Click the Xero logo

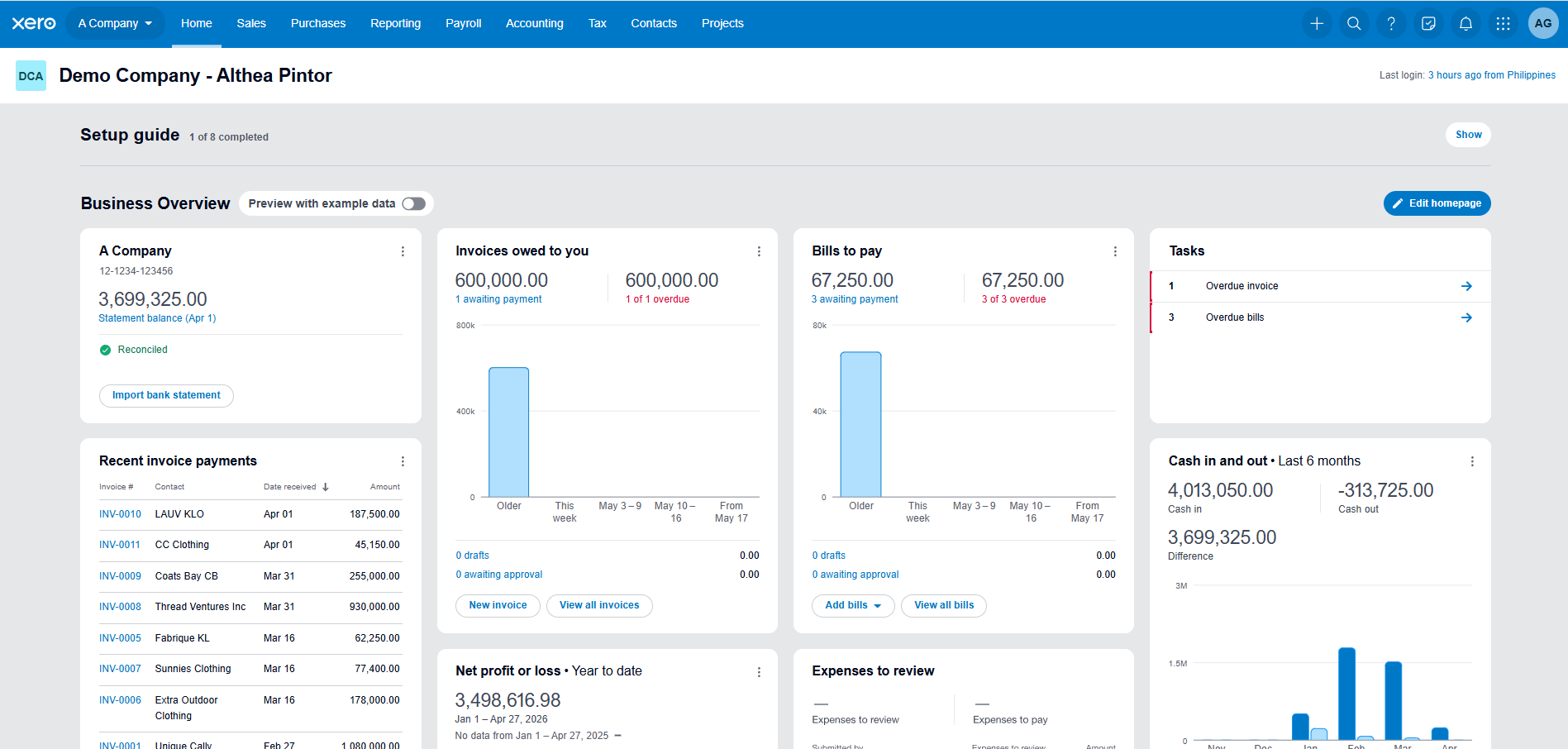(x=34, y=23)
